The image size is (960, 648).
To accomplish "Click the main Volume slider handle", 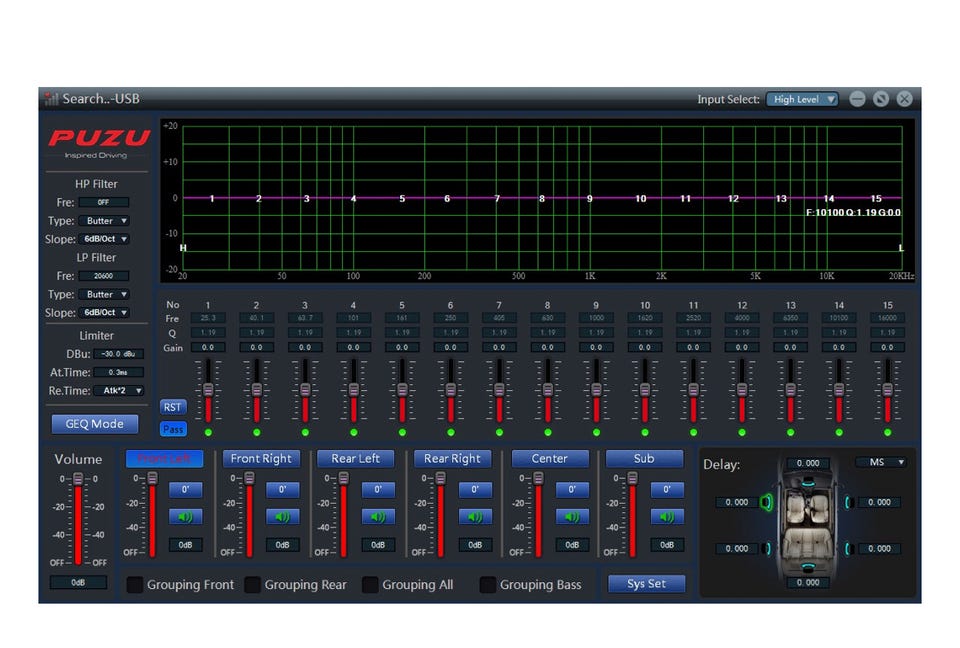I will tap(77, 480).
